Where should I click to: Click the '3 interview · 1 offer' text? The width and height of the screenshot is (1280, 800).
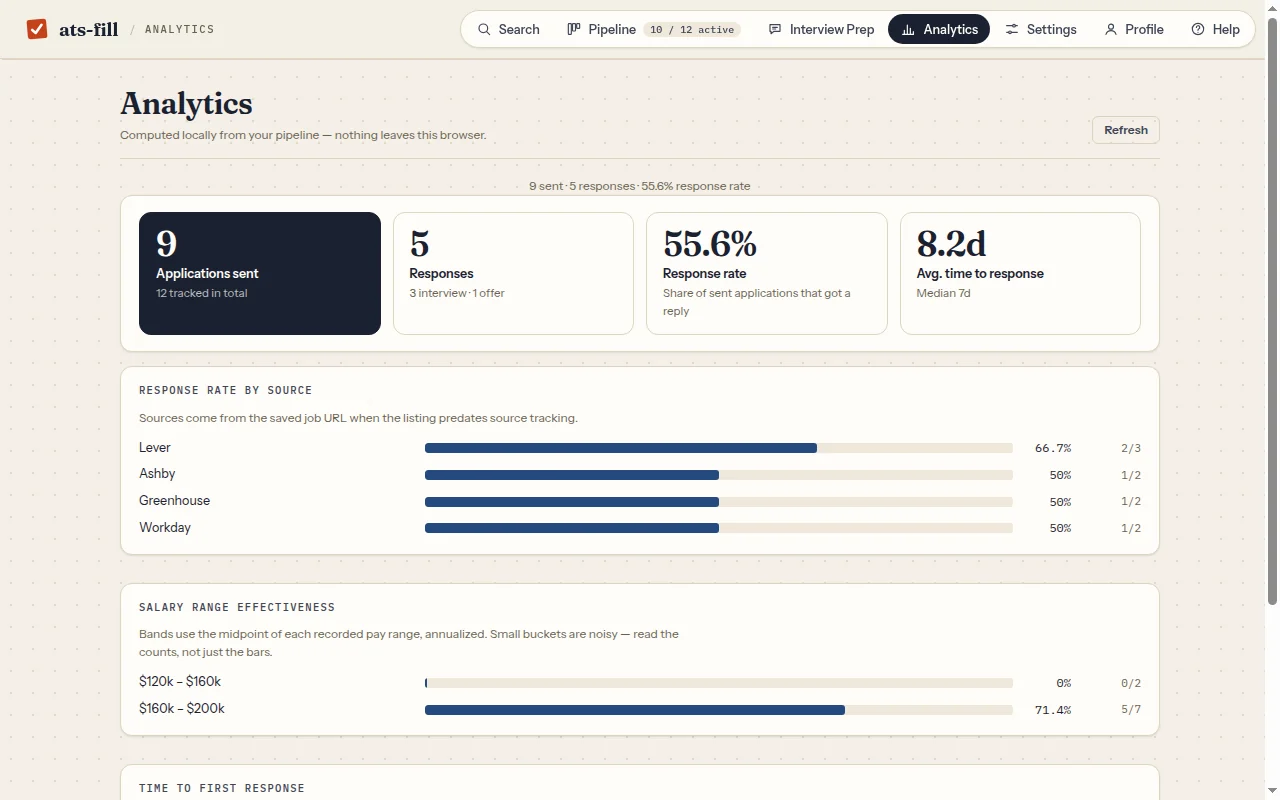tap(457, 293)
